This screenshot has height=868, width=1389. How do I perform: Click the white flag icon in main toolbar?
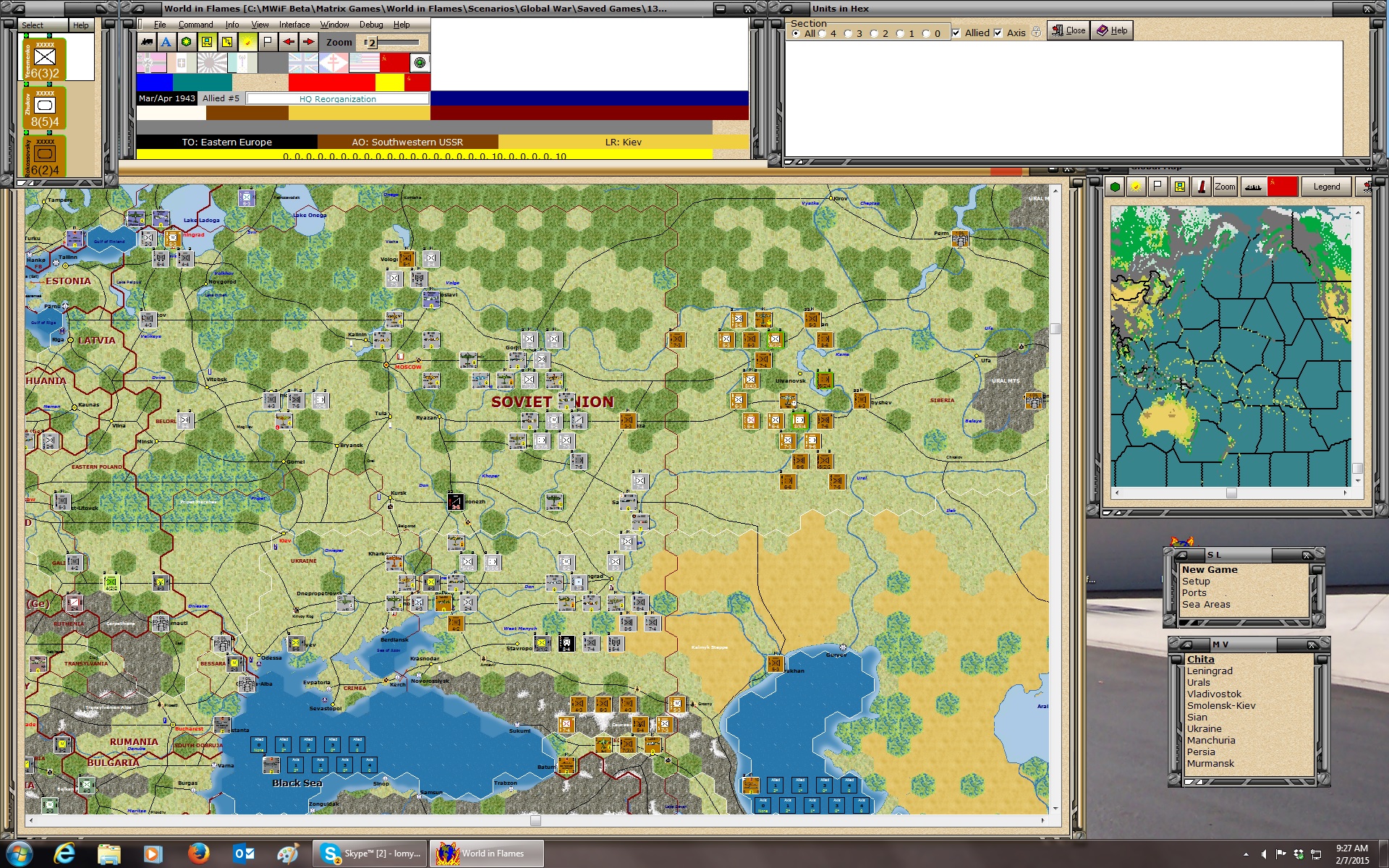268,42
